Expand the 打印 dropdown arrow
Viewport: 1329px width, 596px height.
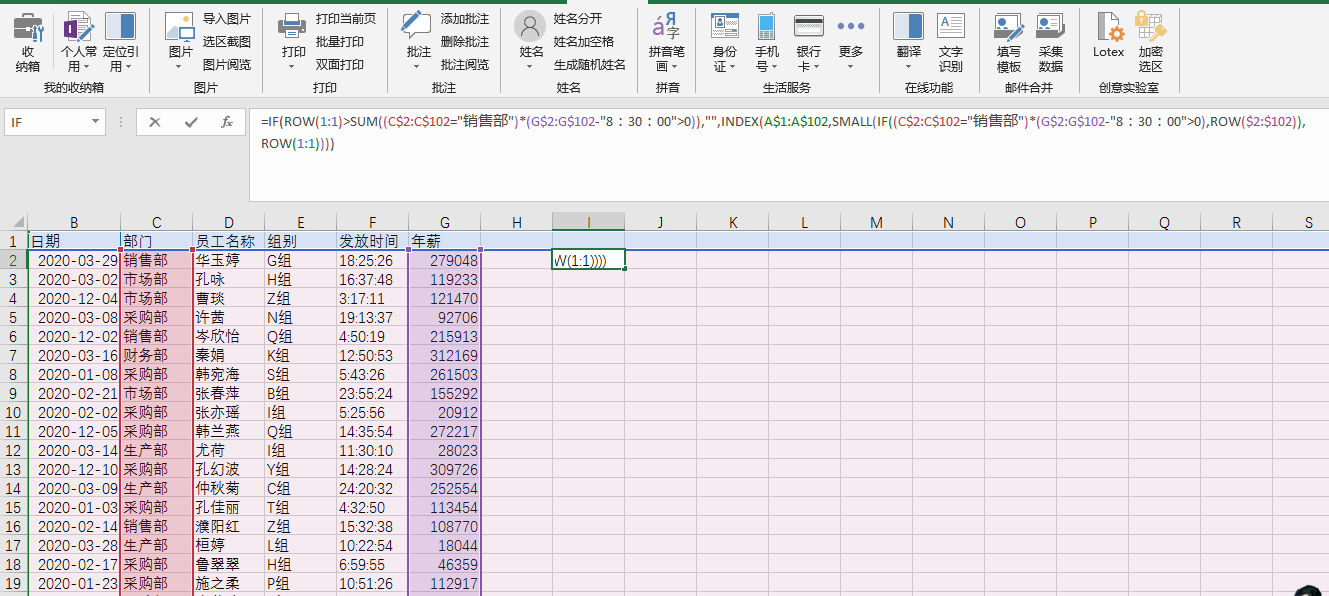(x=293, y=68)
